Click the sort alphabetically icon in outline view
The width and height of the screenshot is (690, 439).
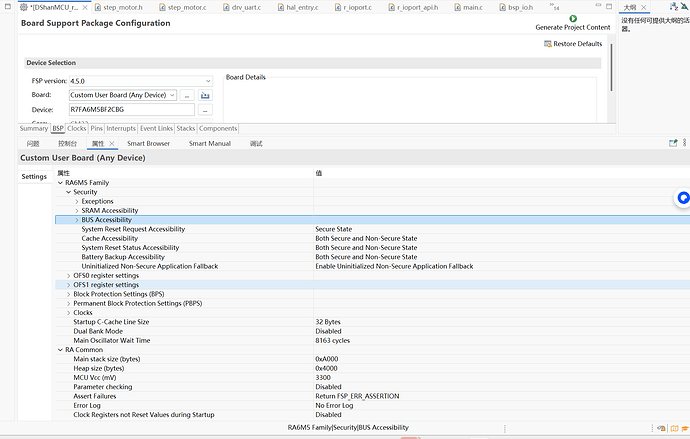[x=674, y=6]
